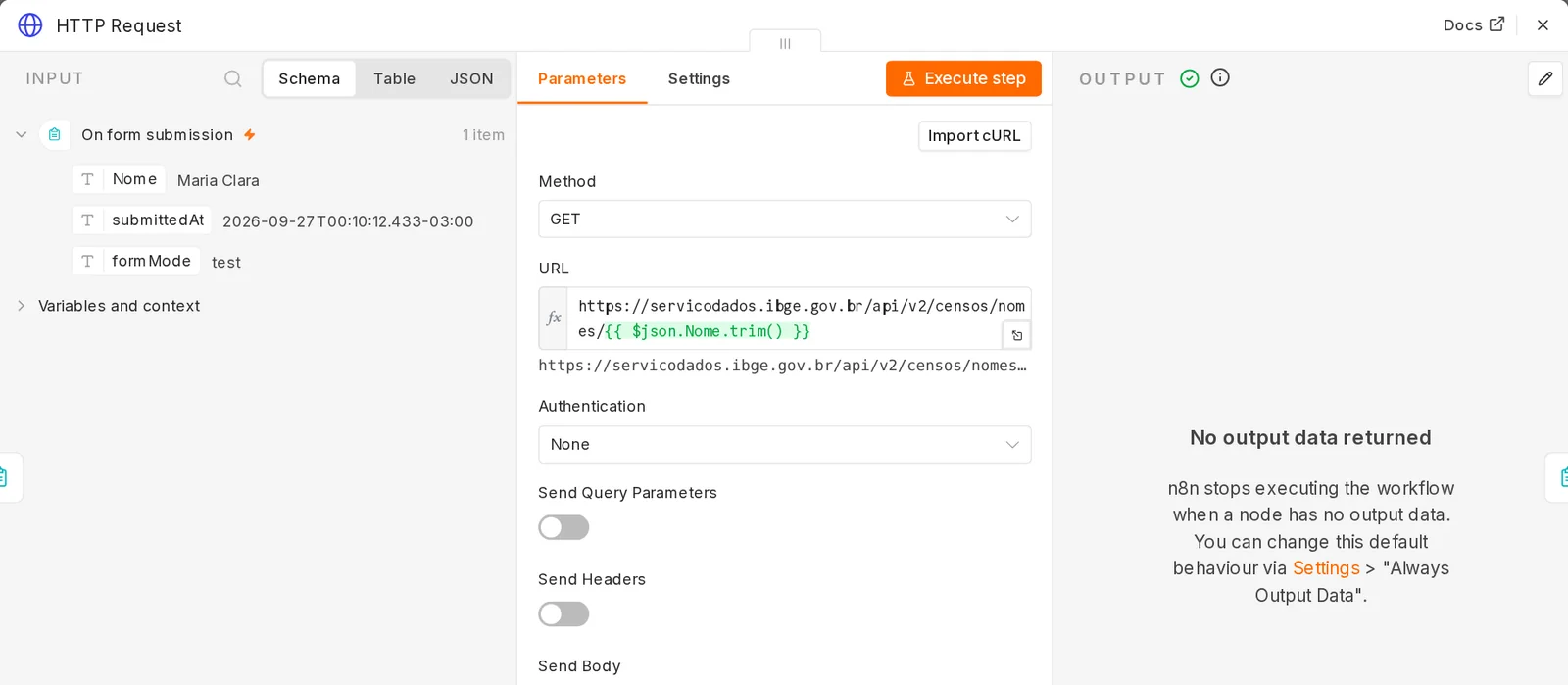Screen dimensions: 1568x685
Task: Expand Variables and context section
Action: tap(21, 306)
